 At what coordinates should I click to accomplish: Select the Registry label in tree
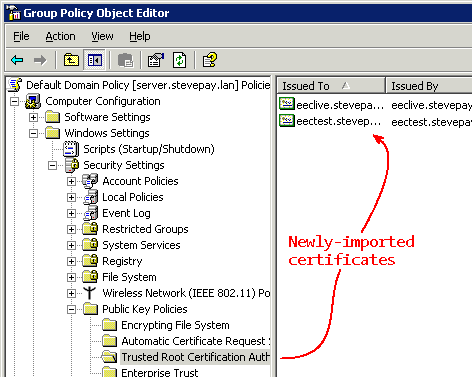[x=122, y=261]
